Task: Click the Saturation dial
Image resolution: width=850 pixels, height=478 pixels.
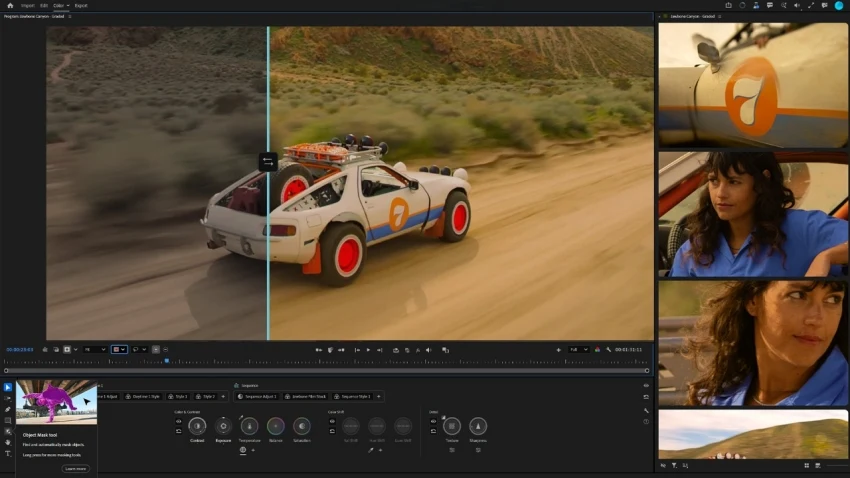Action: (301, 427)
